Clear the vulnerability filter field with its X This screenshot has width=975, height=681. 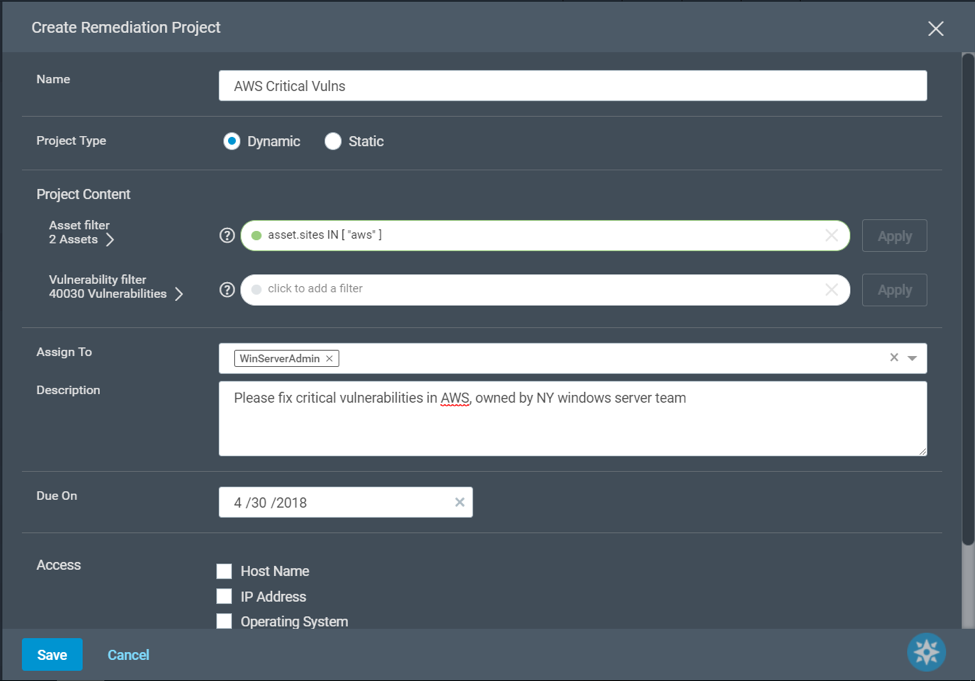[831, 289]
